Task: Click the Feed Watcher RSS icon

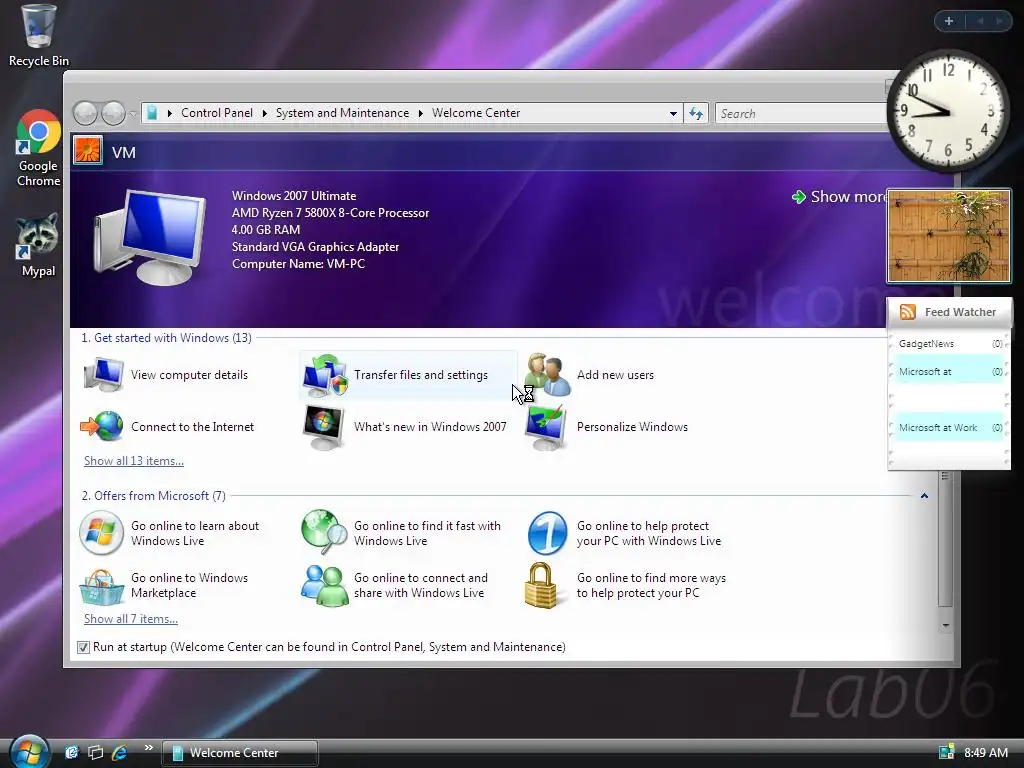Action: point(908,312)
